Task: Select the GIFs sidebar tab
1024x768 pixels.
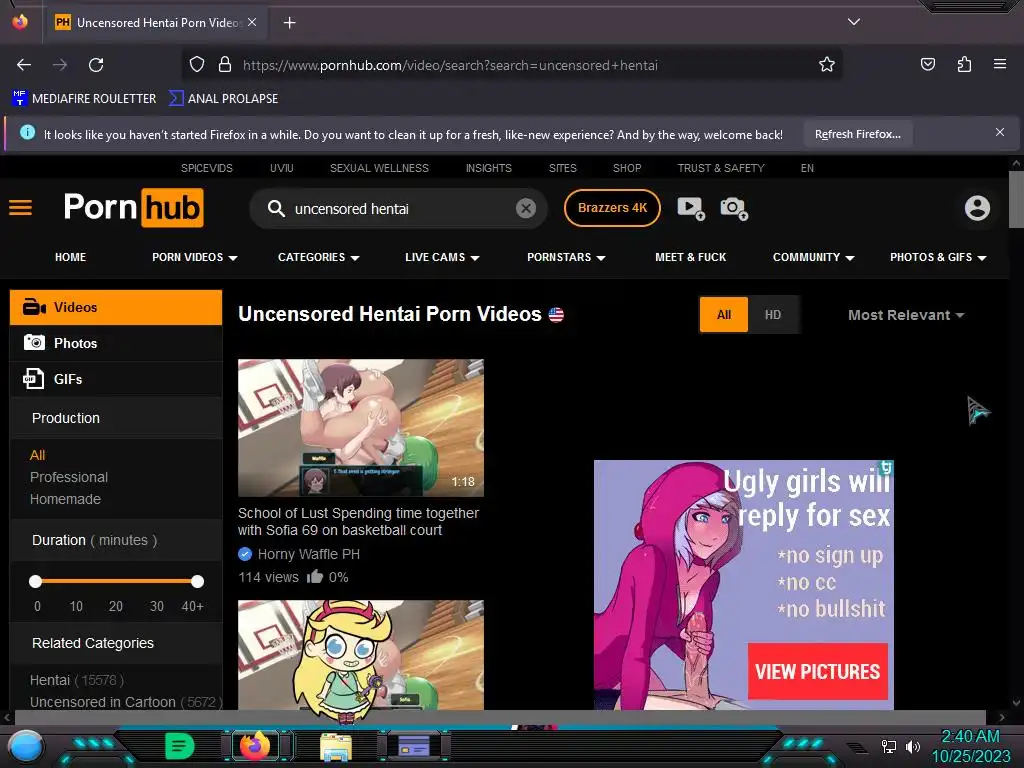Action: coord(116,379)
